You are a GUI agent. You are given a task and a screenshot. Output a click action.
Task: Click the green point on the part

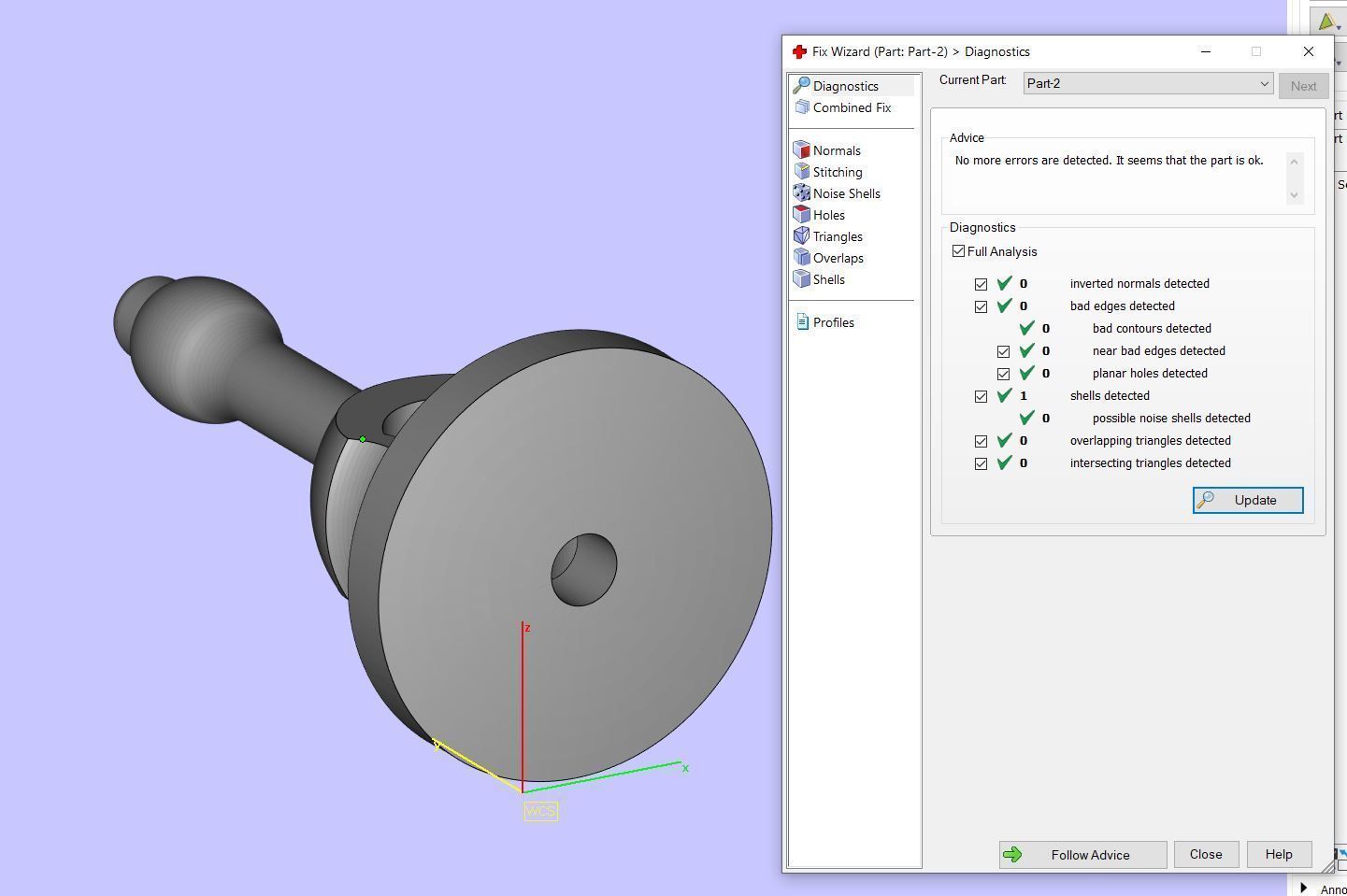[x=363, y=439]
